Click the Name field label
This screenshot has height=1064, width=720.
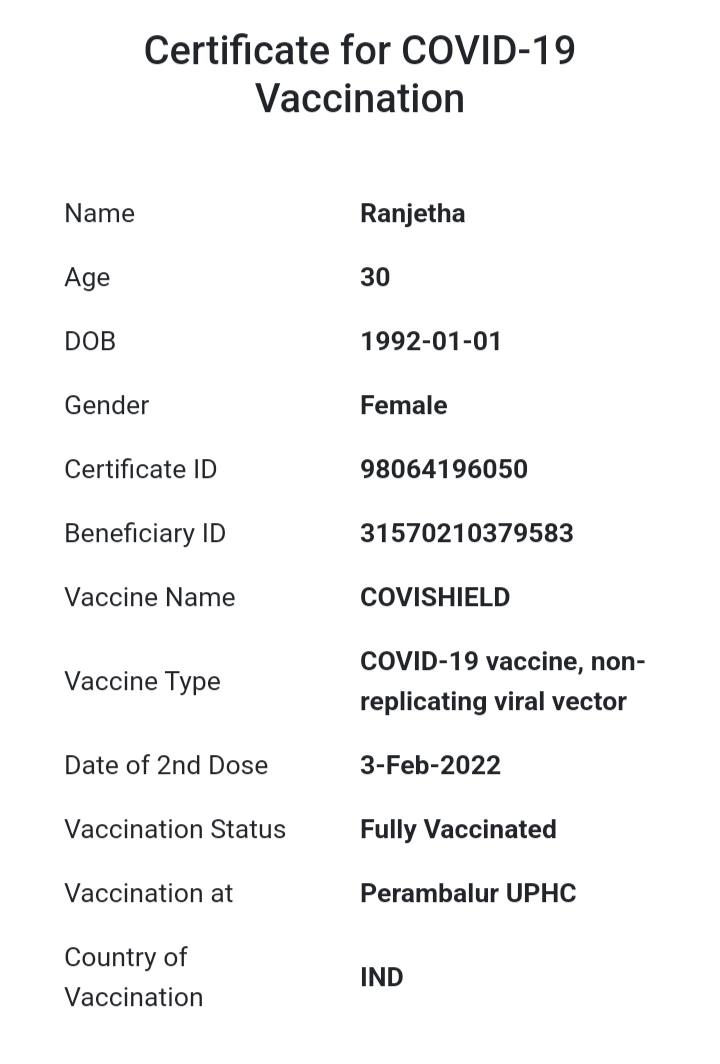click(x=99, y=214)
